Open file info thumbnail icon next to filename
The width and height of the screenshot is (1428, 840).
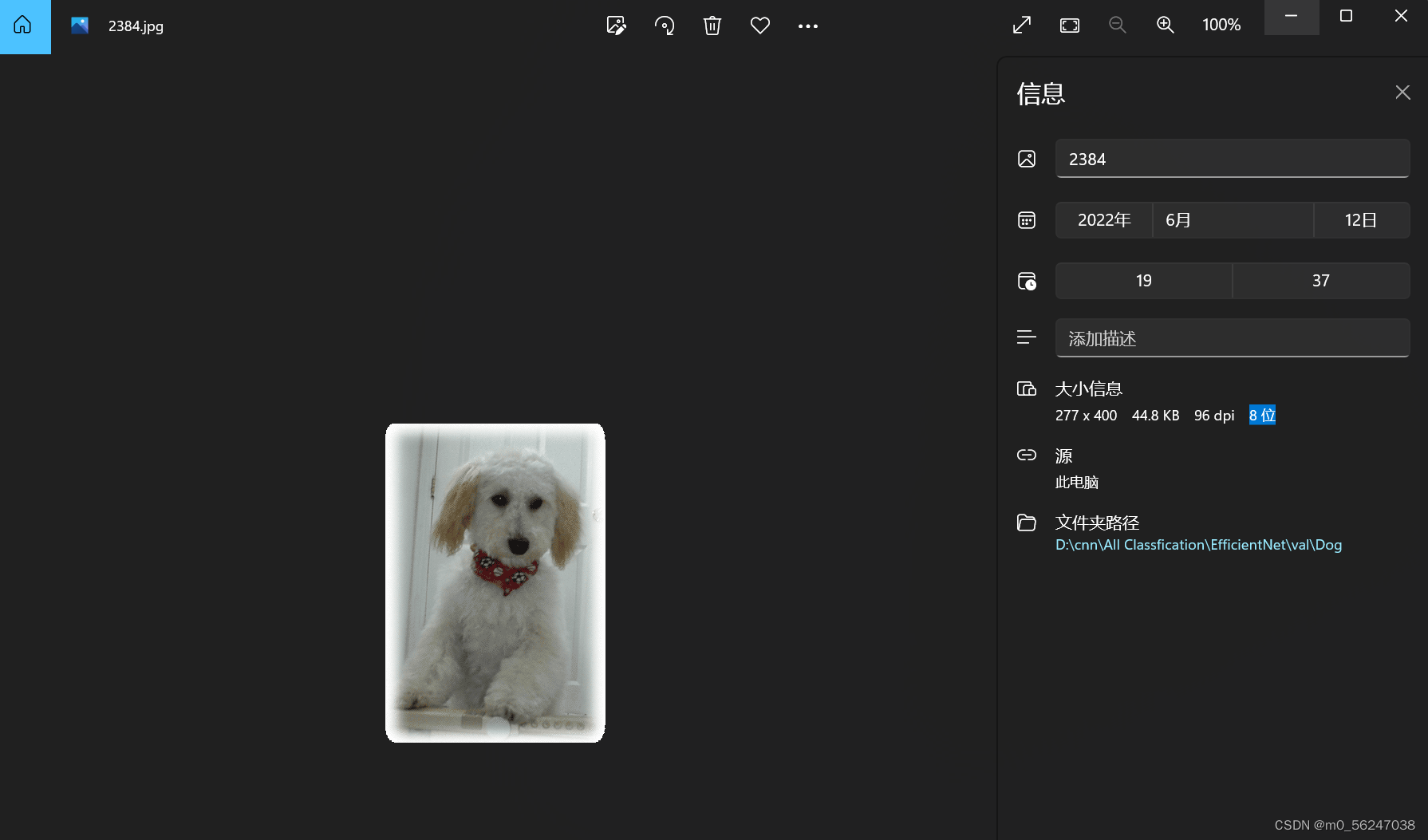(x=78, y=26)
